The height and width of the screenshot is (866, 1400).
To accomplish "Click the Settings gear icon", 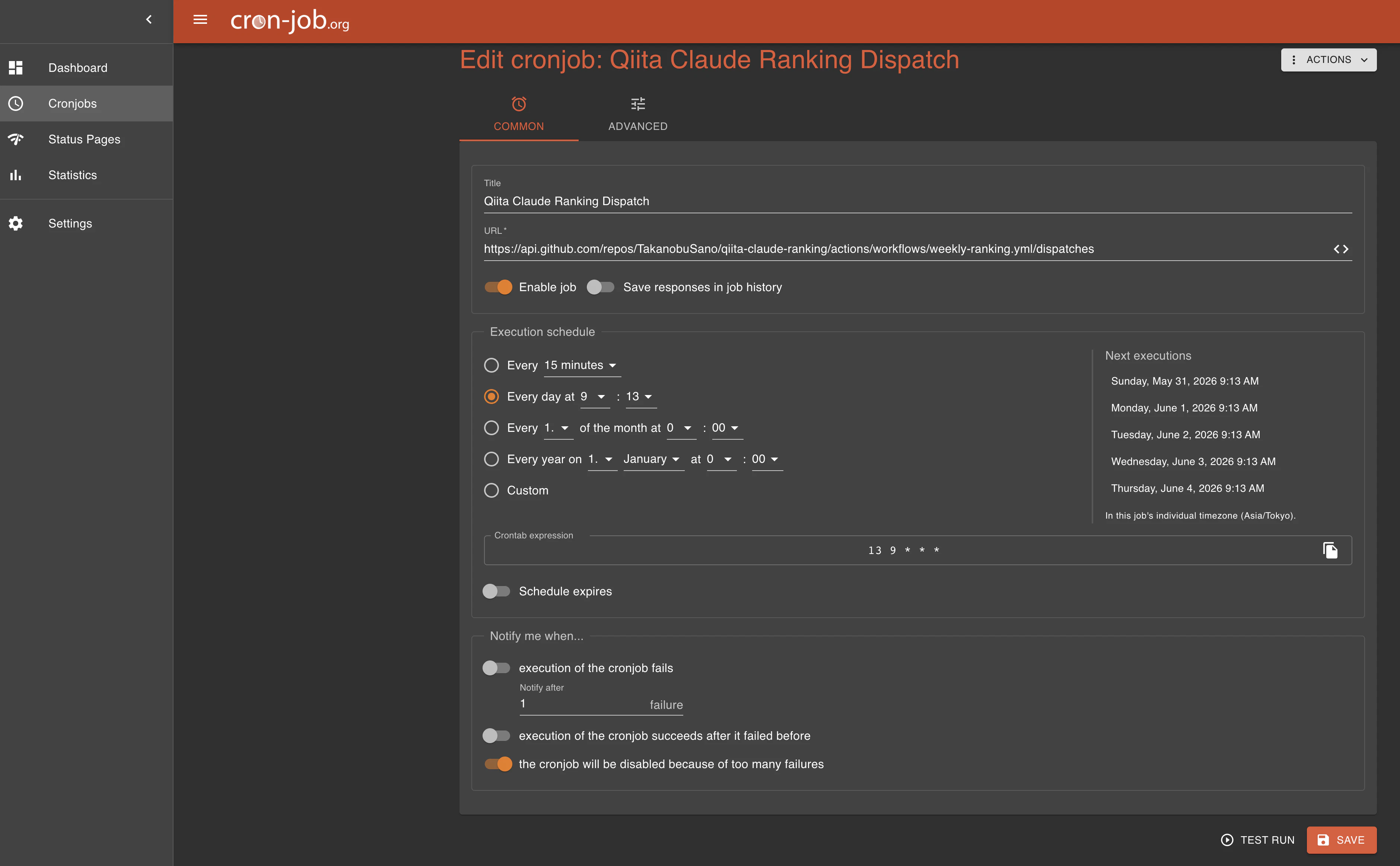I will point(16,223).
